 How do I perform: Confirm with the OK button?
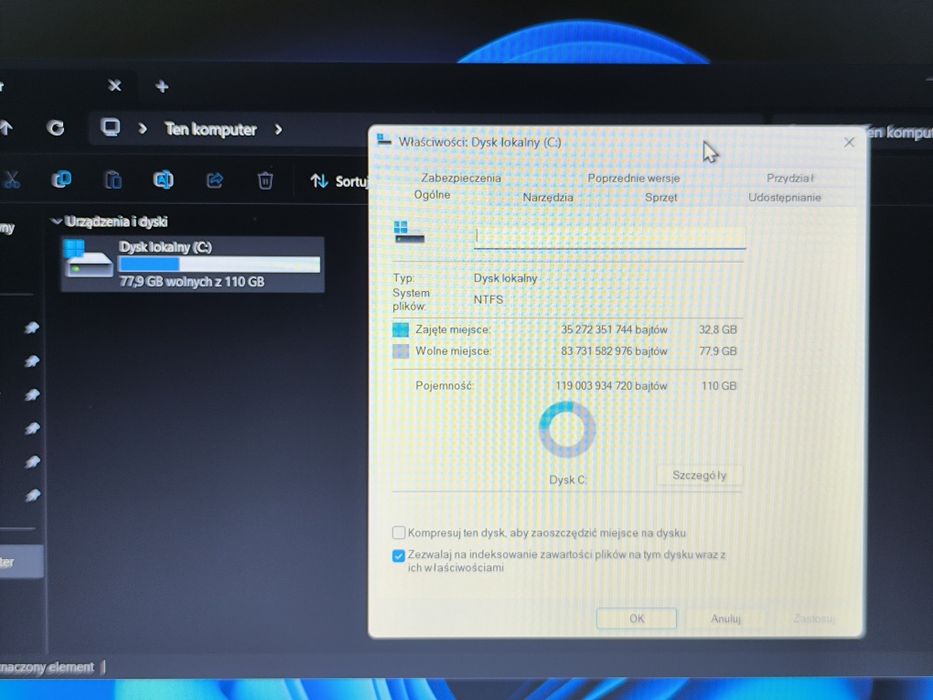pos(637,618)
